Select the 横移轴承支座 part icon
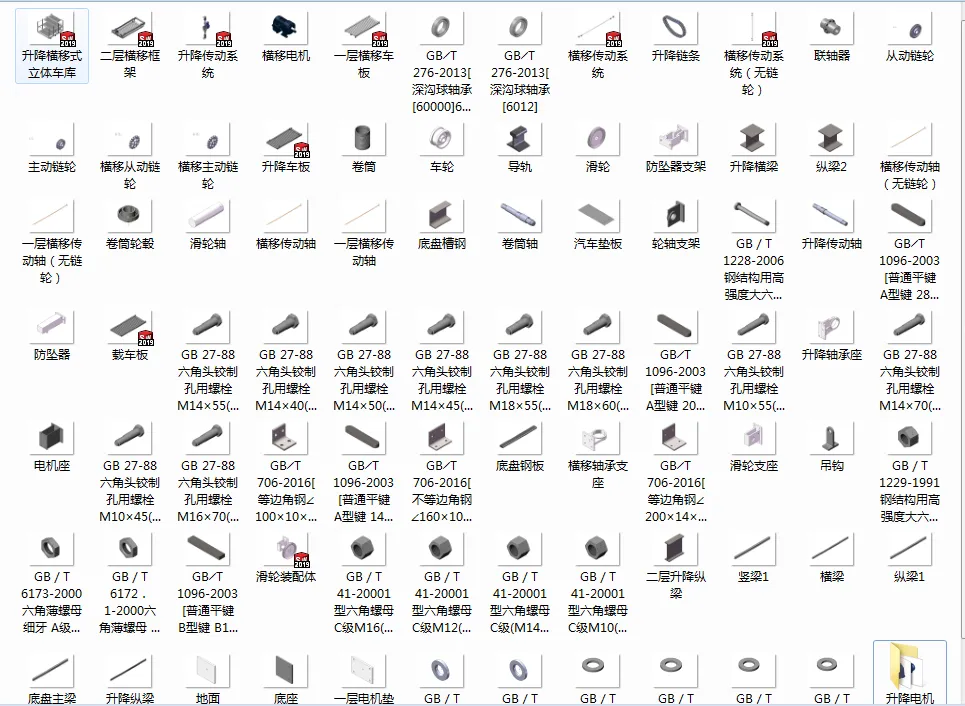The height and width of the screenshot is (706, 965). 598,438
